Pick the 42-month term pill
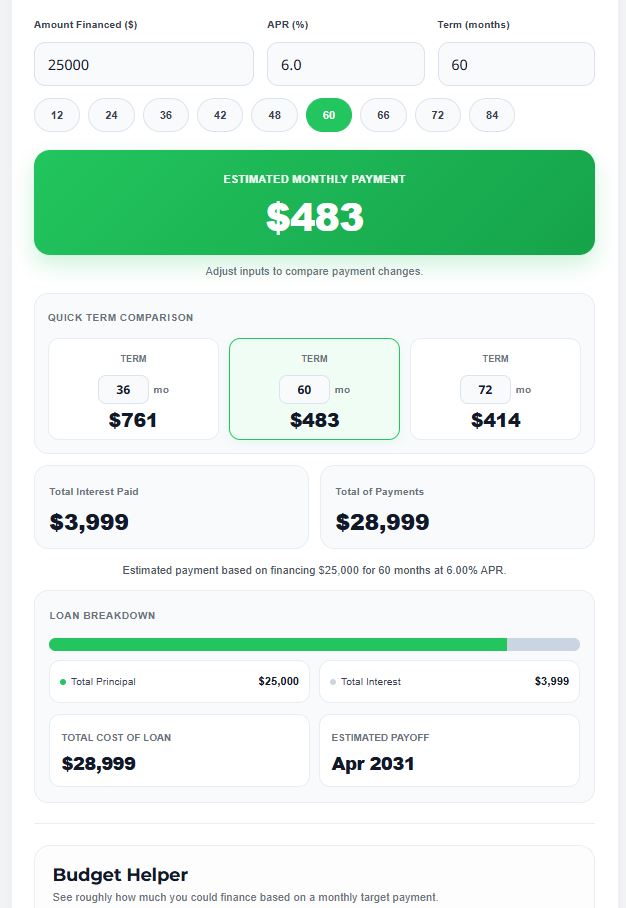The height and width of the screenshot is (908, 626). point(220,115)
